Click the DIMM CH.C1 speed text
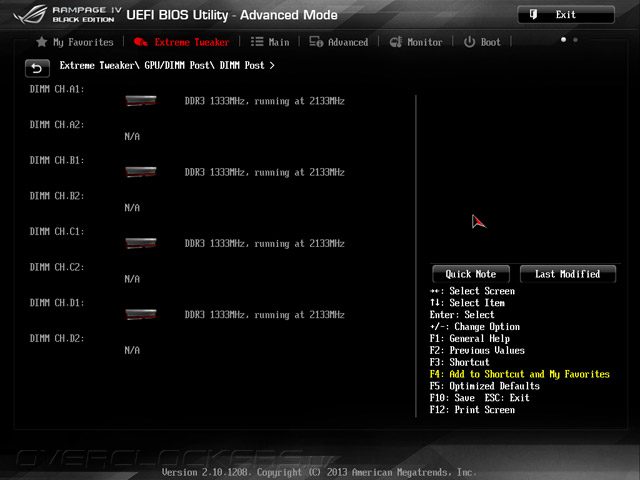640x480 pixels. pos(264,243)
